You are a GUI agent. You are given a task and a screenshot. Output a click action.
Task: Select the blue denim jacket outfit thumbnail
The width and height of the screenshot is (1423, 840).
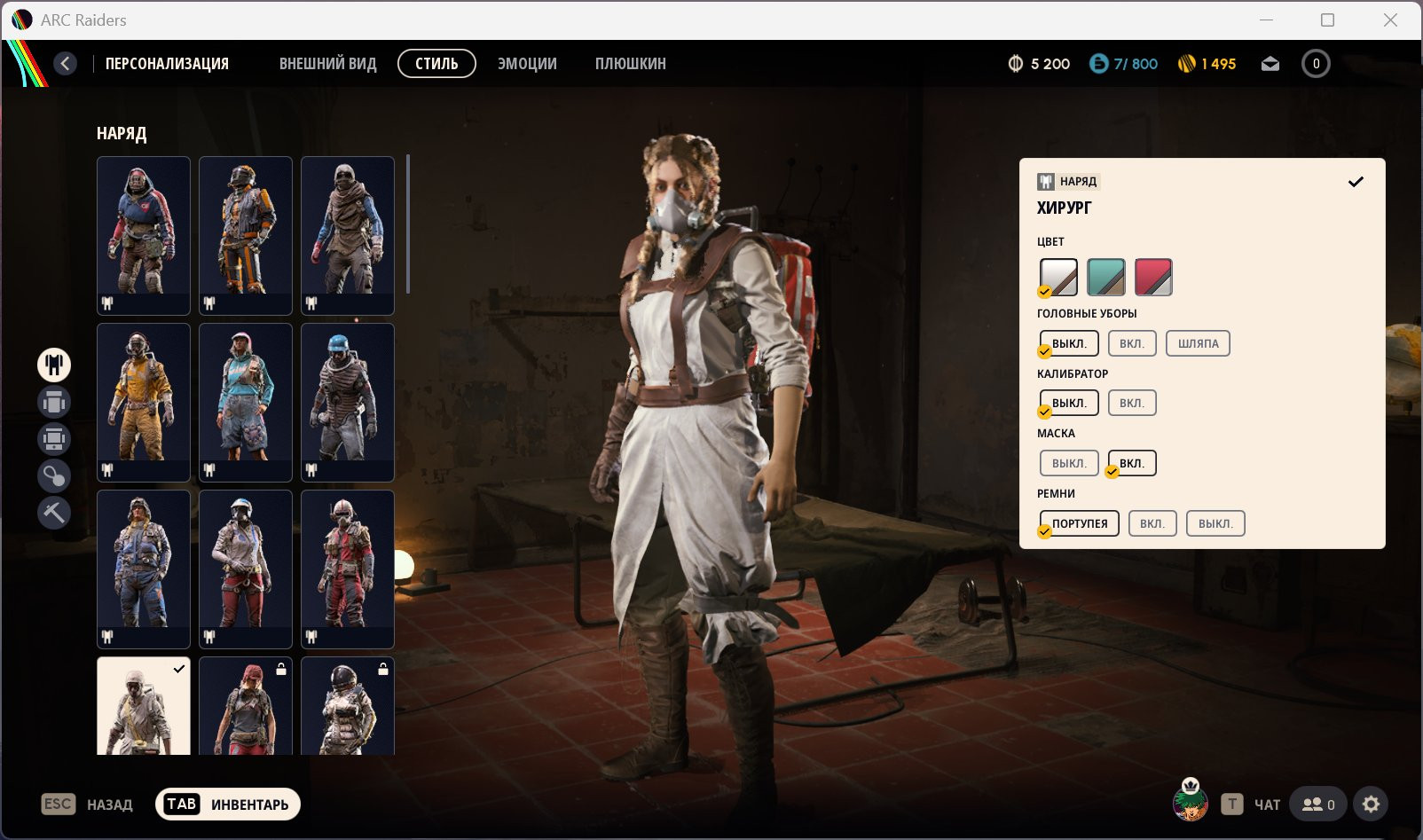144,569
